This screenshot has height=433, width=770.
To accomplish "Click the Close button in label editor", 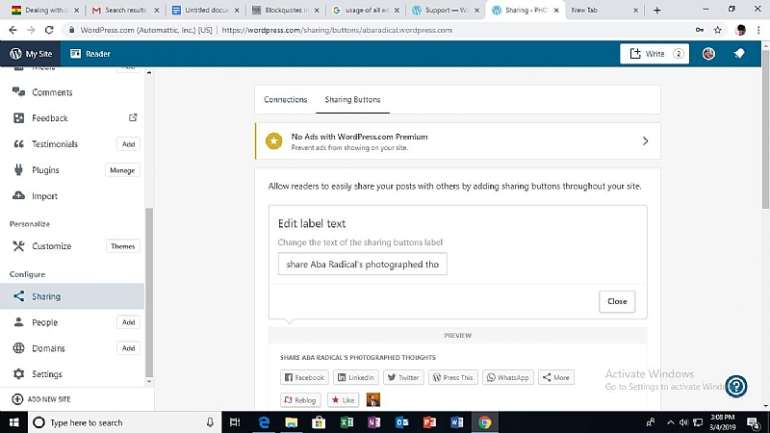I will (x=617, y=301).
